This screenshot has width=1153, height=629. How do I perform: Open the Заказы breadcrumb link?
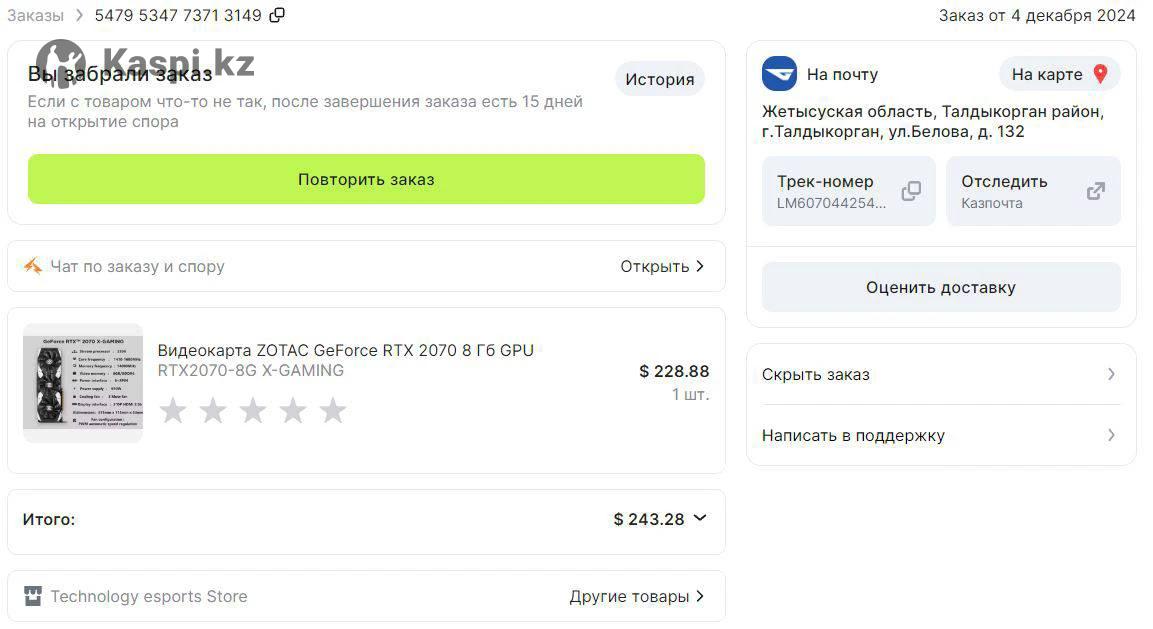point(35,15)
